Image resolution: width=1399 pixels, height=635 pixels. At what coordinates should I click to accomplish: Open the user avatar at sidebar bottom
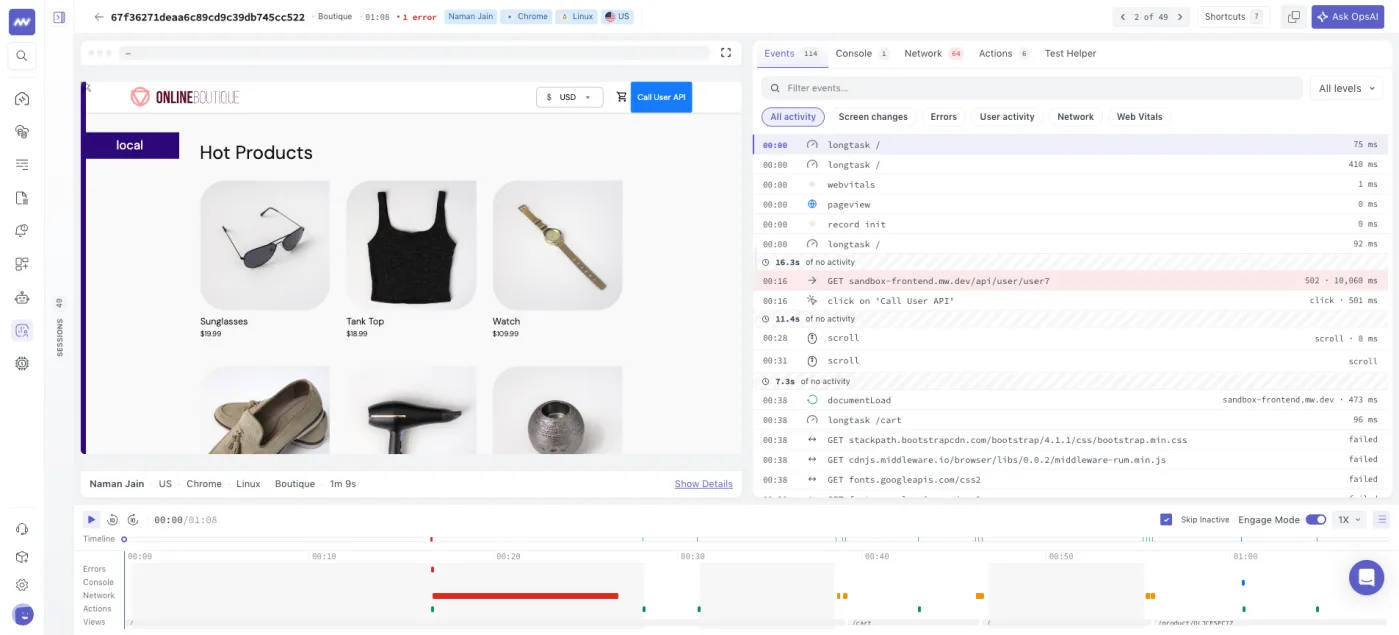pos(22,615)
